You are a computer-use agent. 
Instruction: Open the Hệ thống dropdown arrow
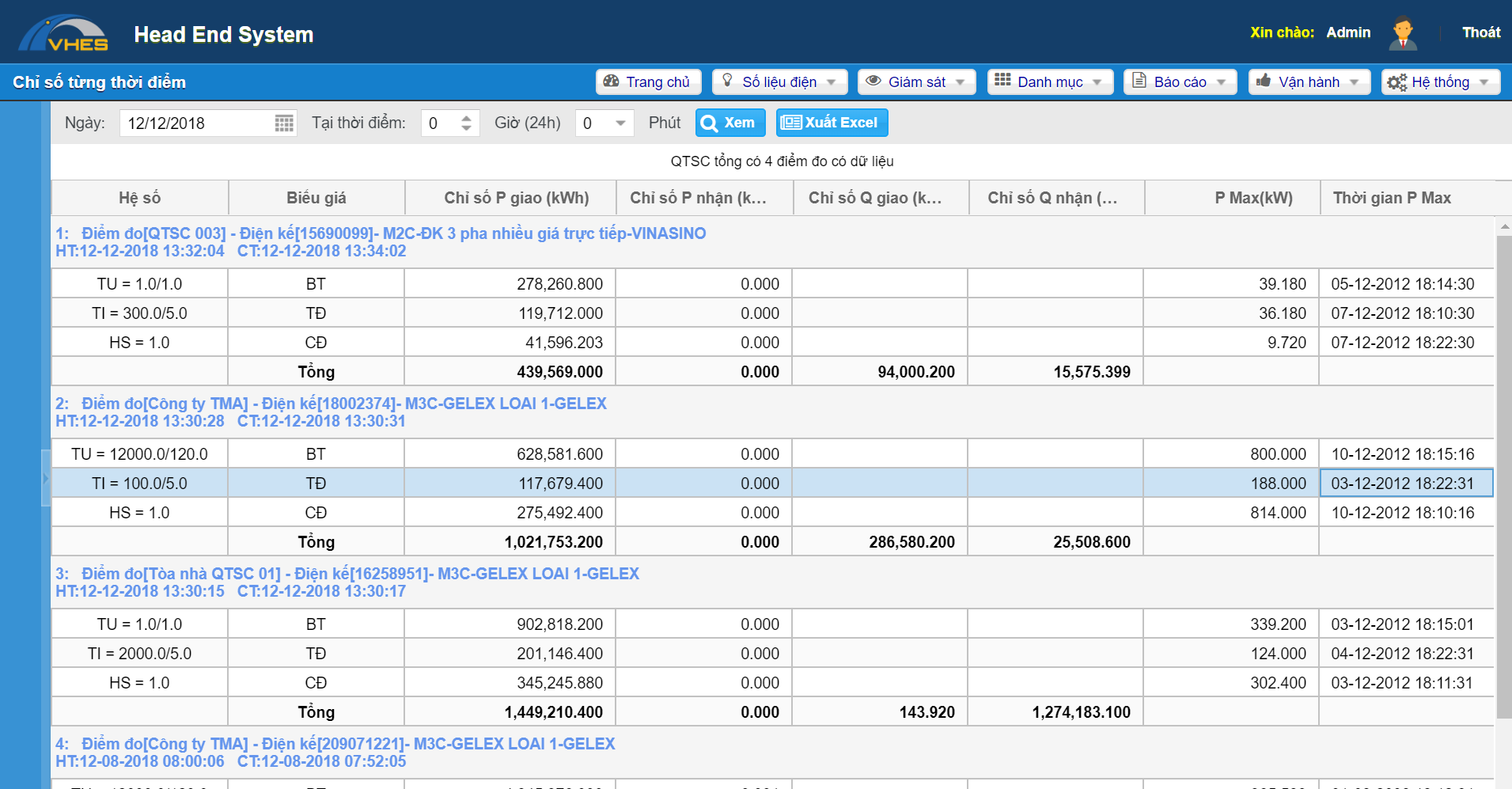point(1484,82)
